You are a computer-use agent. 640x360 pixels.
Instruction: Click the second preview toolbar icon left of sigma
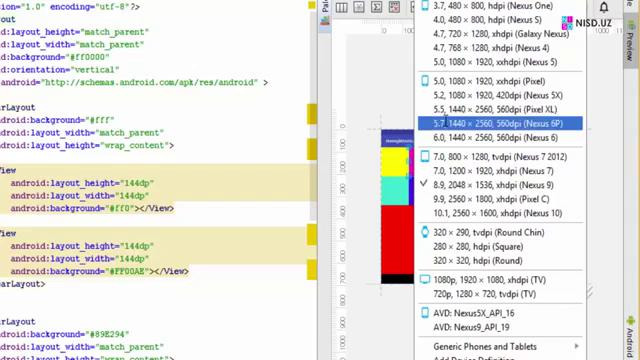[359, 7]
